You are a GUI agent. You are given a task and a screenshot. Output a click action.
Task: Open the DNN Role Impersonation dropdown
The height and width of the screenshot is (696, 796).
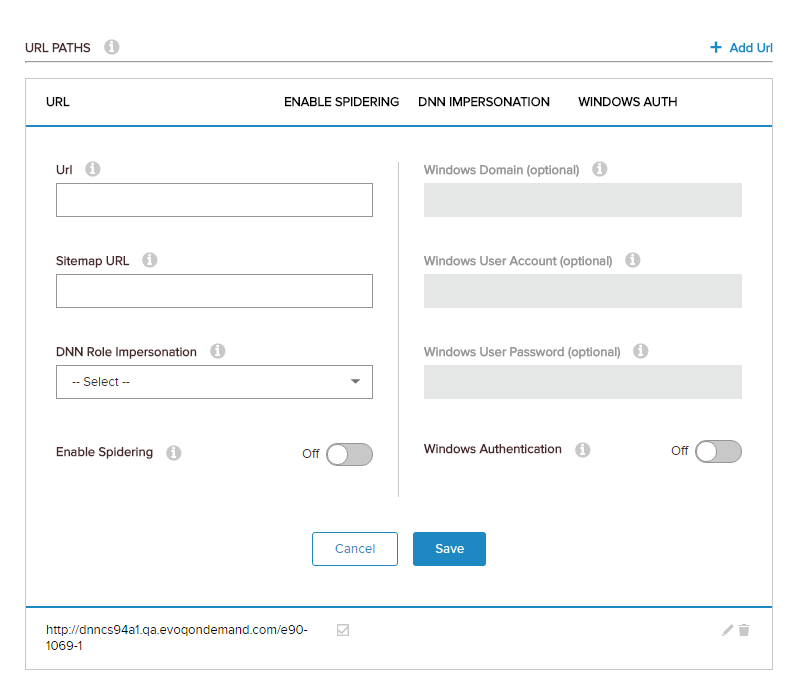coord(214,382)
